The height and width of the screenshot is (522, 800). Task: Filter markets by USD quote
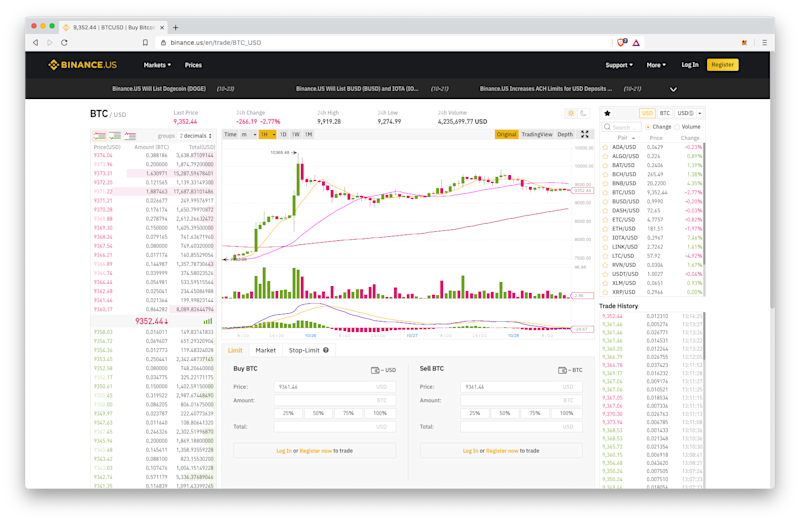point(647,113)
